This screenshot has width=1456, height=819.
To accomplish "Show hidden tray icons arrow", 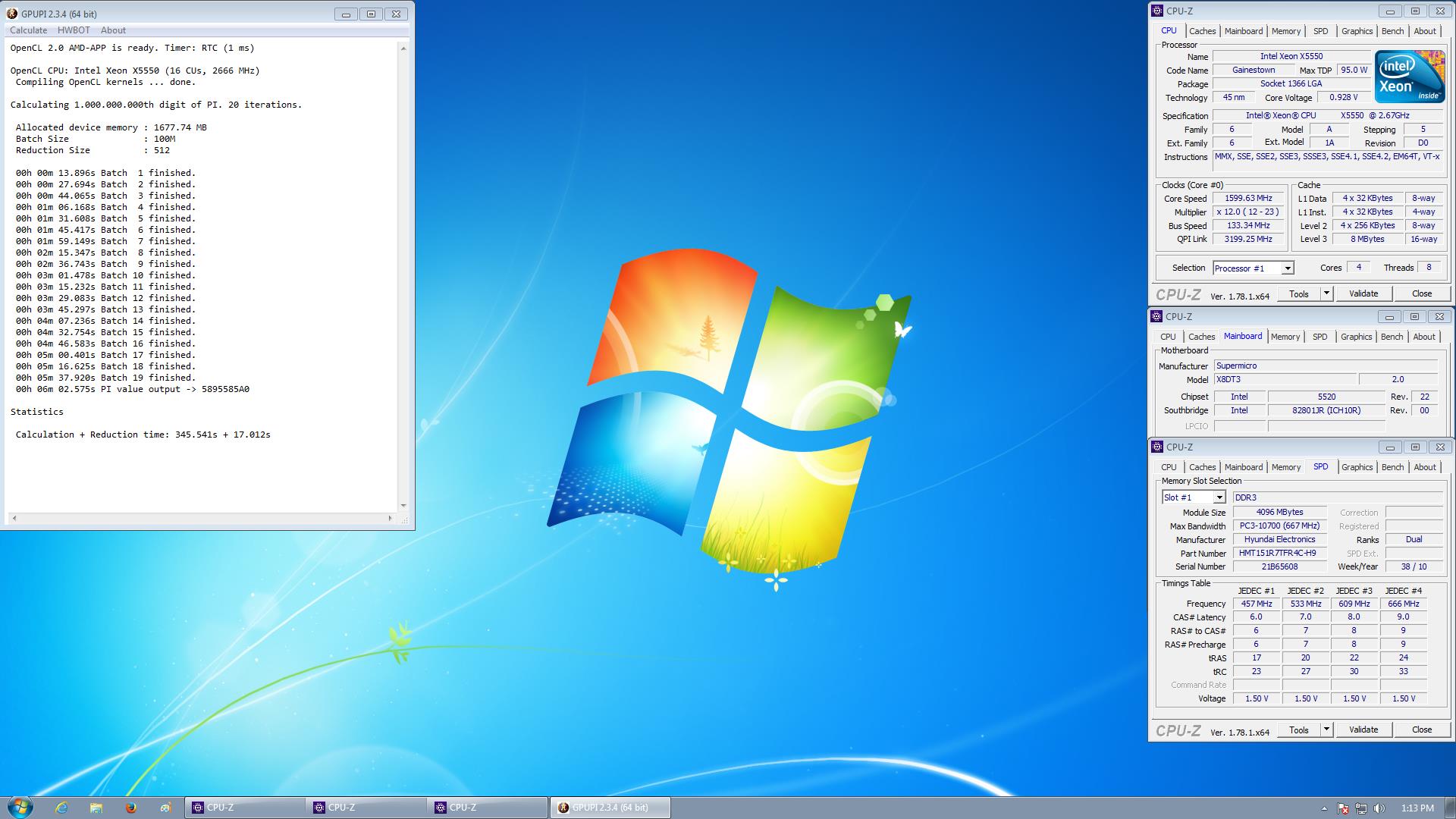I will 1324,808.
